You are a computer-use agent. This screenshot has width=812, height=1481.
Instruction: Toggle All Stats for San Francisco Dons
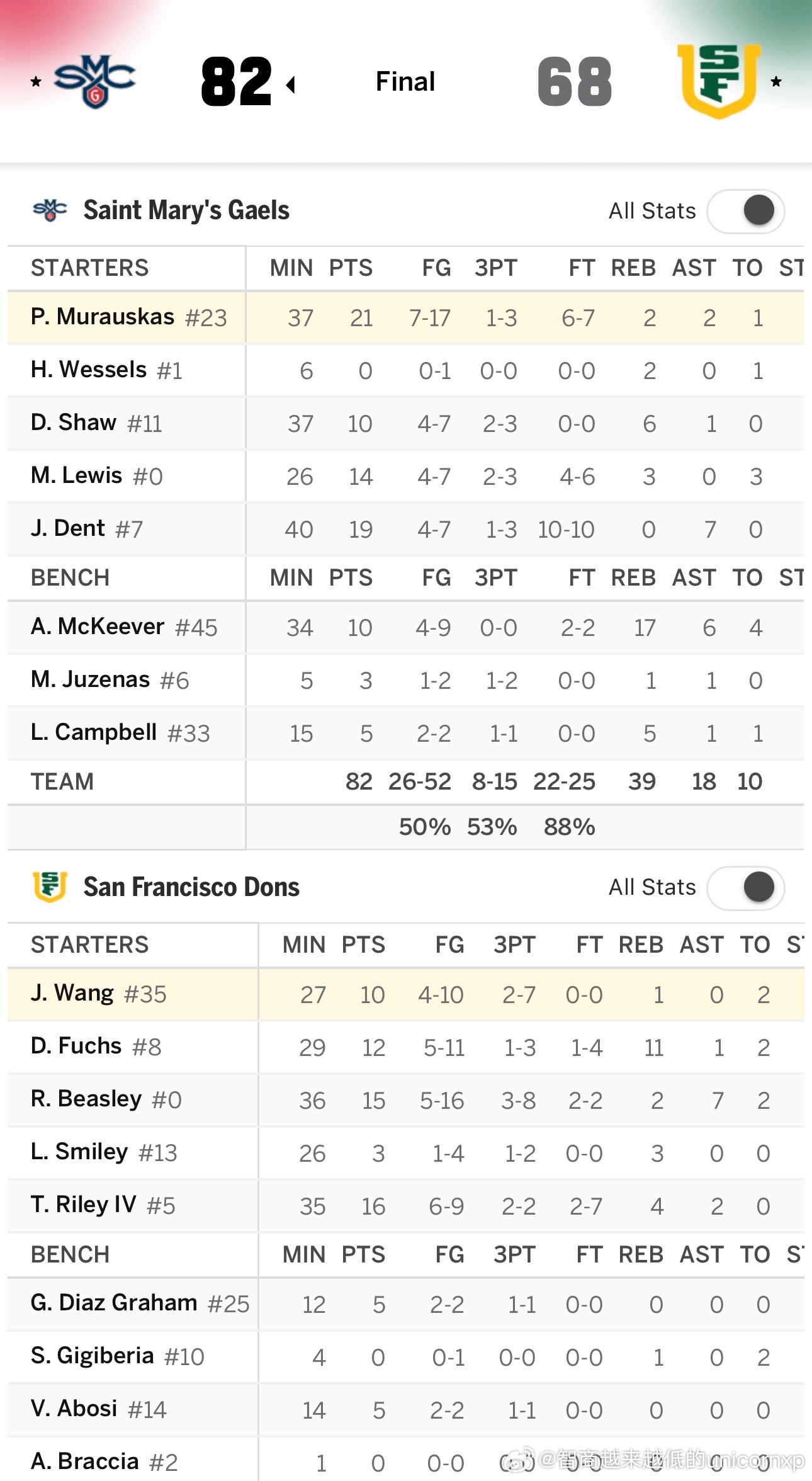(746, 887)
